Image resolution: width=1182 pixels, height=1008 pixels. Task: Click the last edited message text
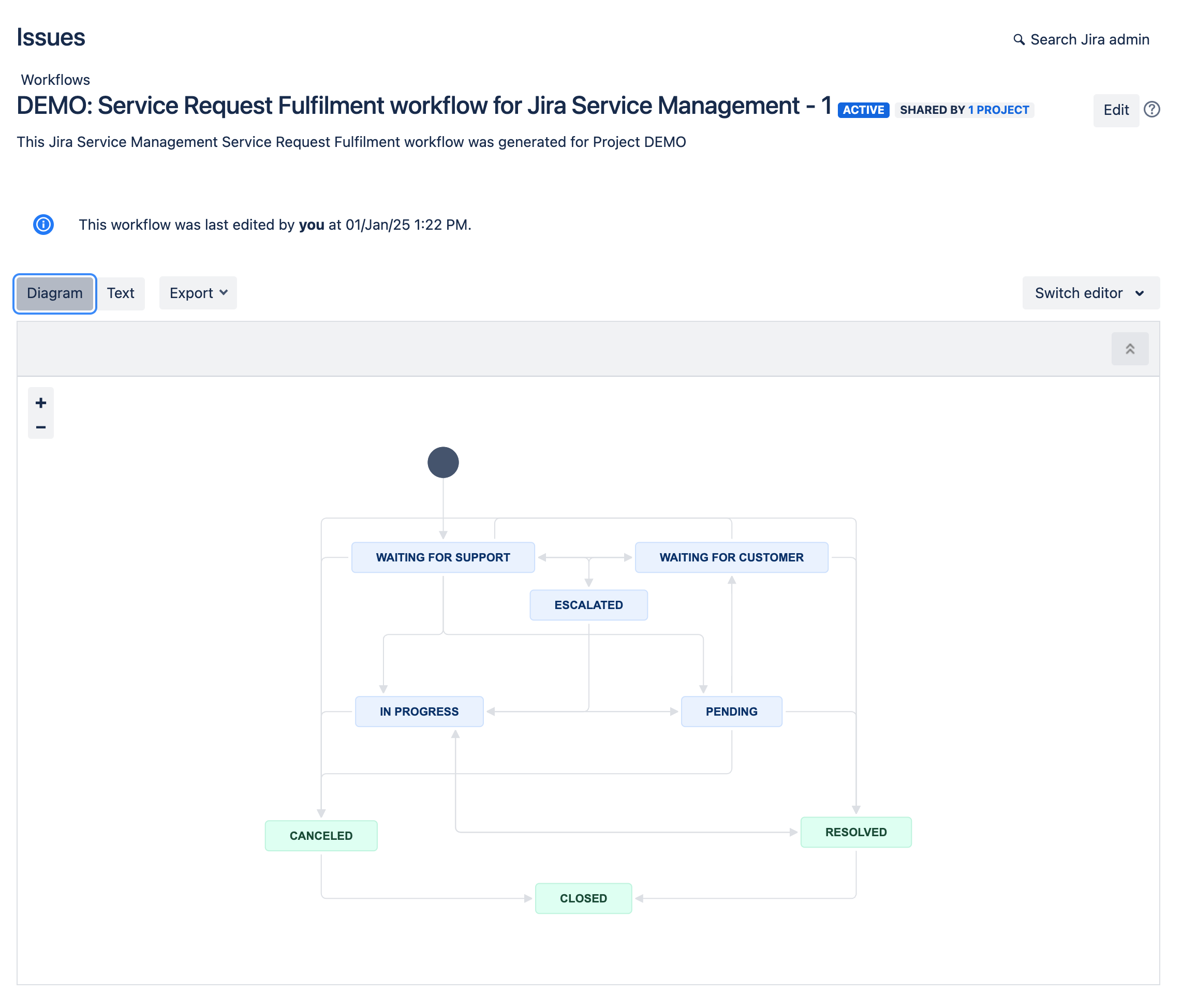point(275,225)
